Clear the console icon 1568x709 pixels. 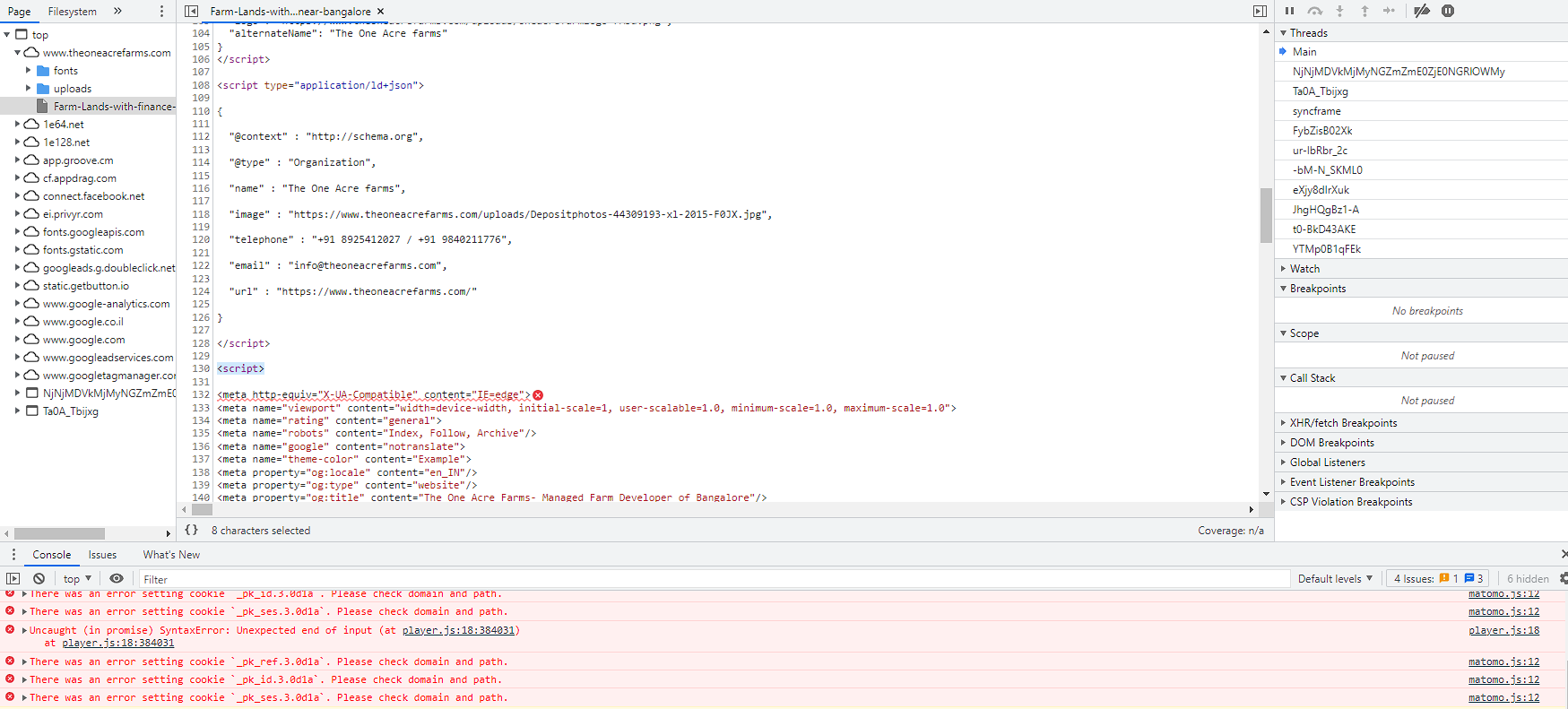39,578
